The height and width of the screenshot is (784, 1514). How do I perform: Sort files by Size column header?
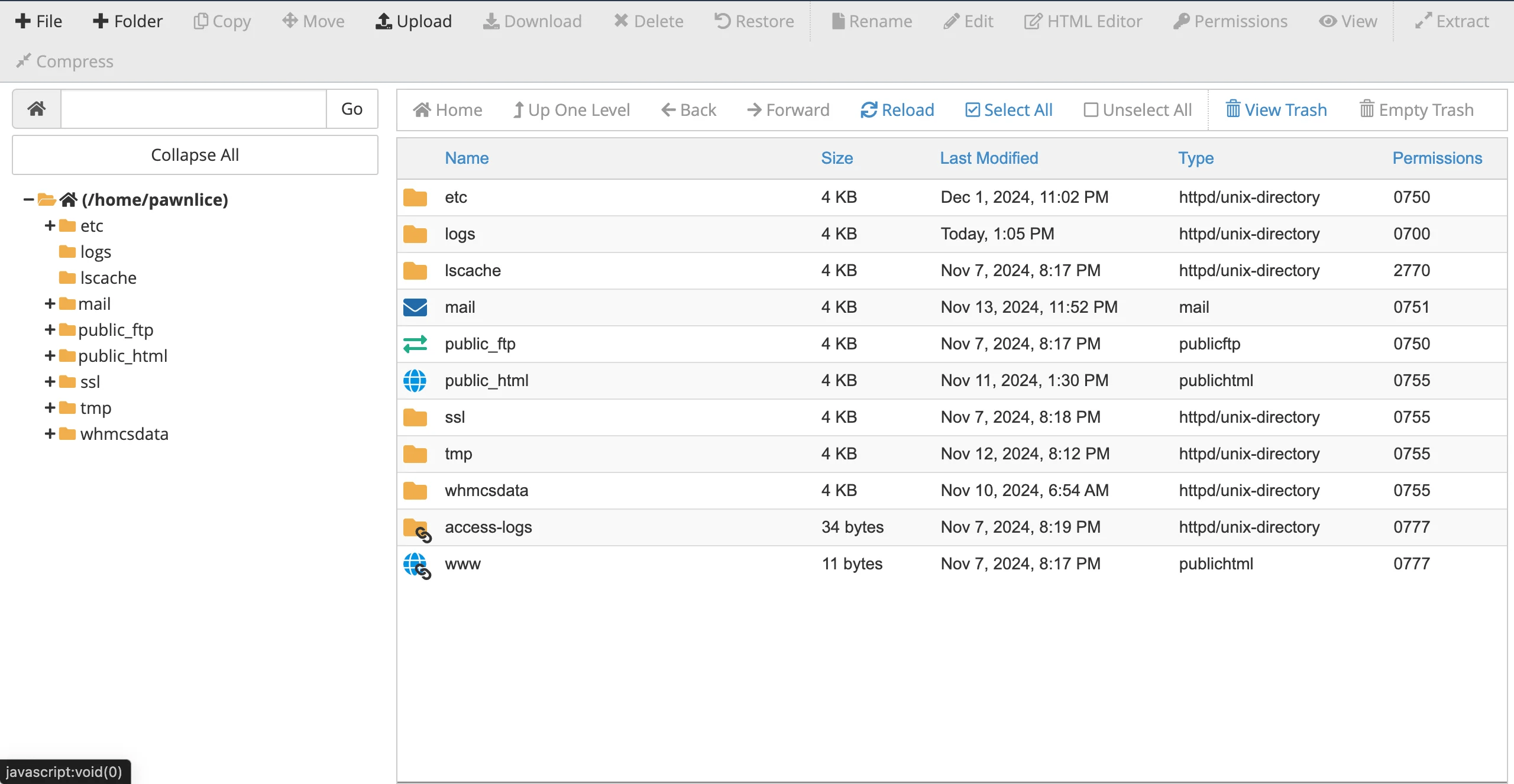(837, 158)
